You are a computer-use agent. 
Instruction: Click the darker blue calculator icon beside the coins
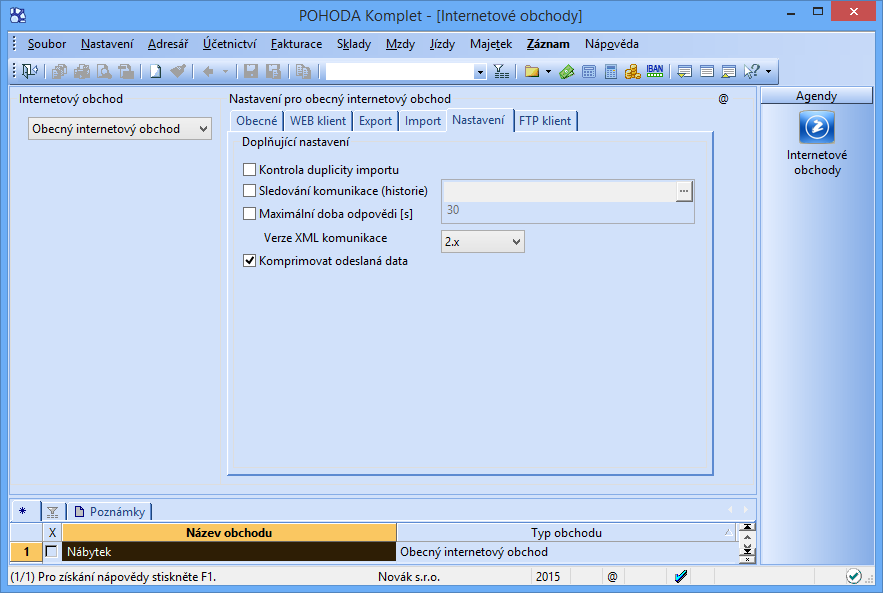coord(611,71)
